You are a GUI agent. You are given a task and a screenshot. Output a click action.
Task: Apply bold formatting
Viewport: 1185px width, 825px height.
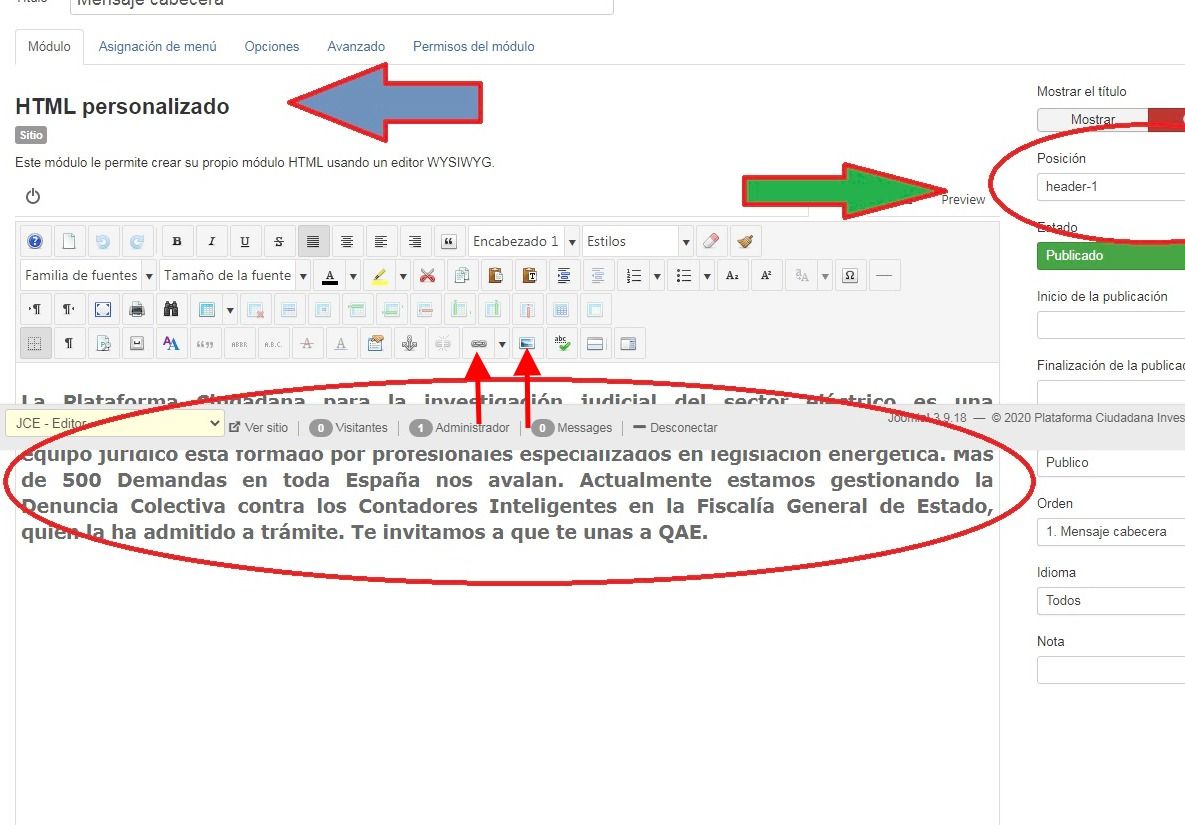click(x=177, y=242)
